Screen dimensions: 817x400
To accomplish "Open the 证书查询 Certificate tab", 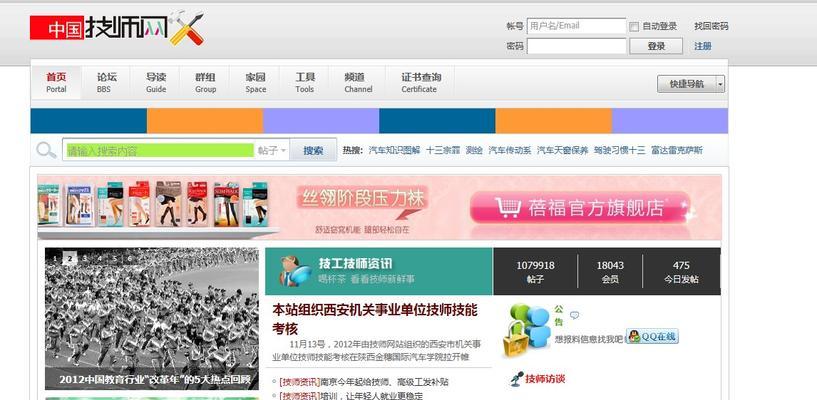I will [x=420, y=83].
